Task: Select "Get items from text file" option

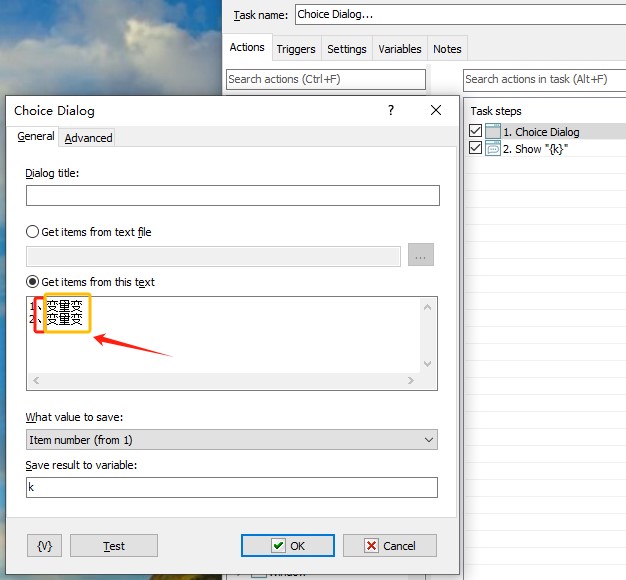Action: (33, 232)
